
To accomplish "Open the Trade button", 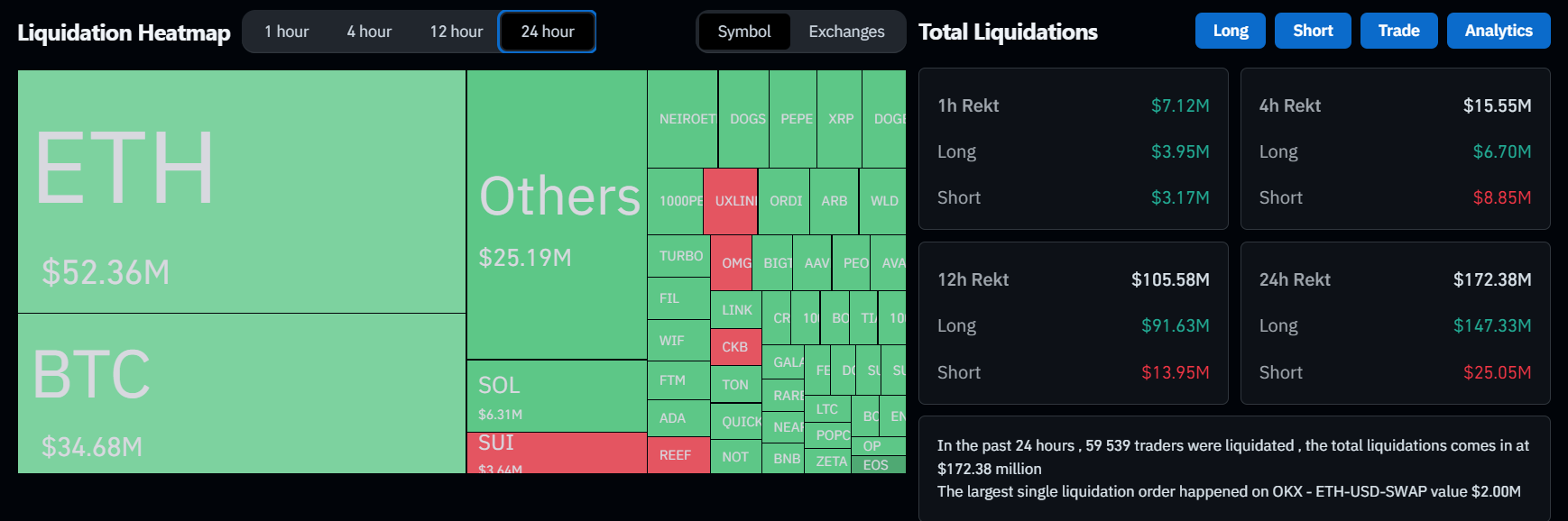I will pos(1398,31).
